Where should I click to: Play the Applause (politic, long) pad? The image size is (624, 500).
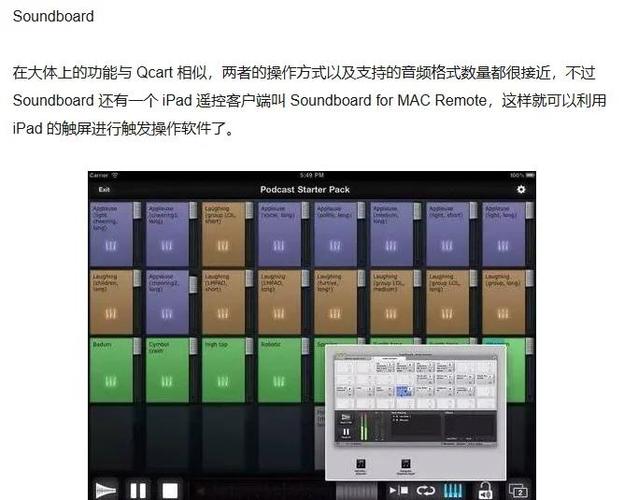335,234
